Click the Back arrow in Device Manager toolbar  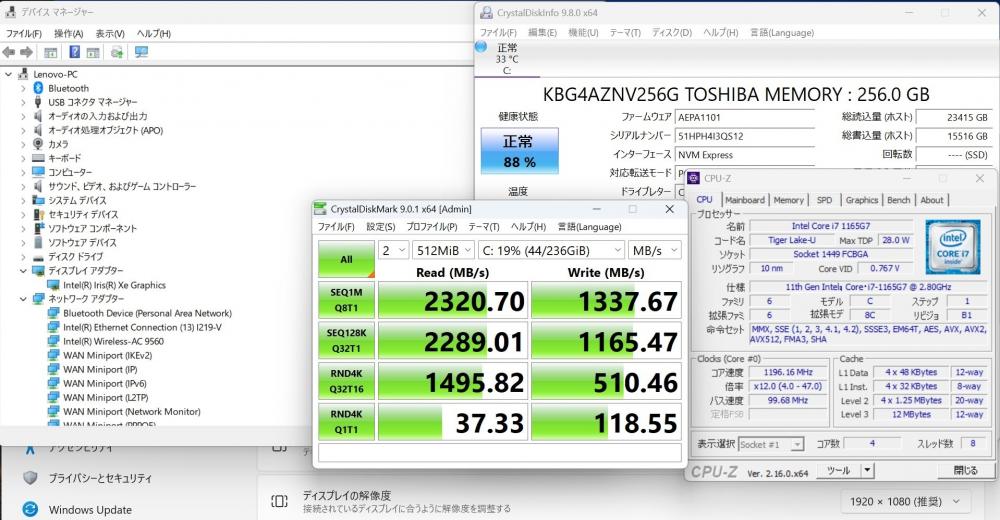point(9,52)
